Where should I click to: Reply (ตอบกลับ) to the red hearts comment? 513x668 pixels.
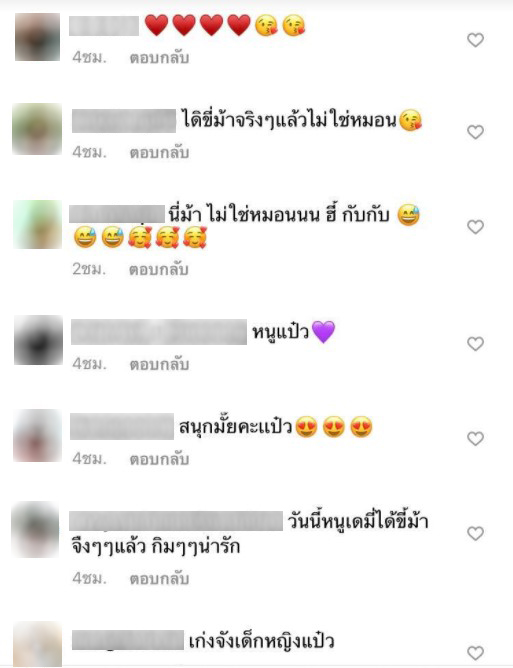click(159, 58)
